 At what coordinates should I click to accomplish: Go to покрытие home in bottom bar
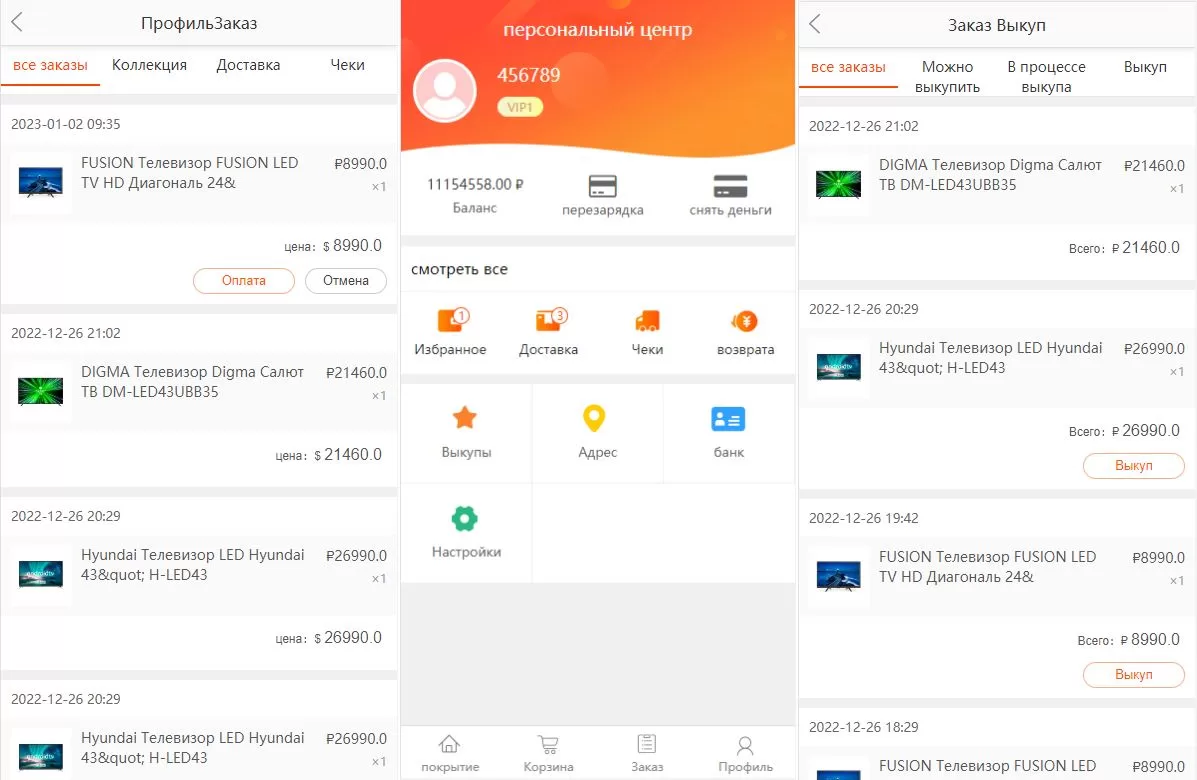(x=450, y=753)
